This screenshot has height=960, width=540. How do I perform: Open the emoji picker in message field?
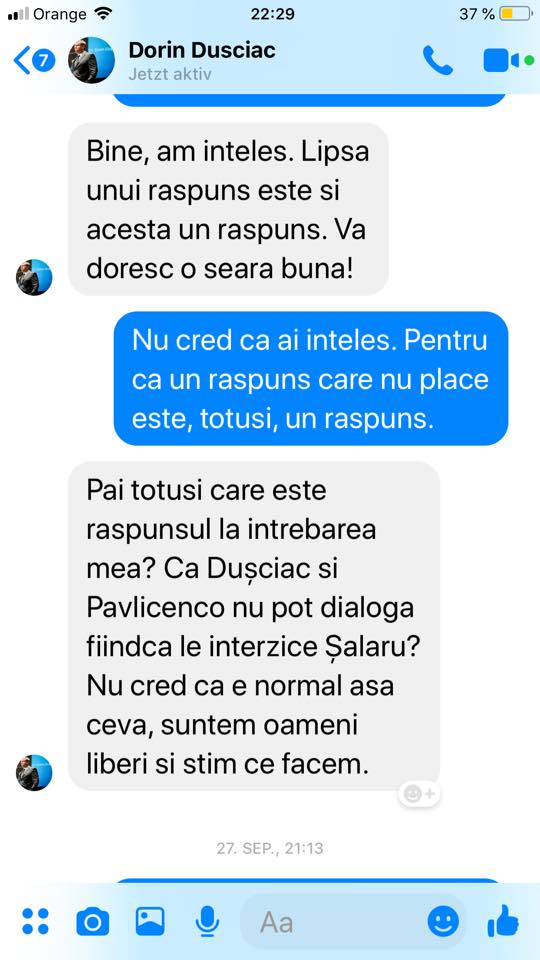click(x=443, y=921)
